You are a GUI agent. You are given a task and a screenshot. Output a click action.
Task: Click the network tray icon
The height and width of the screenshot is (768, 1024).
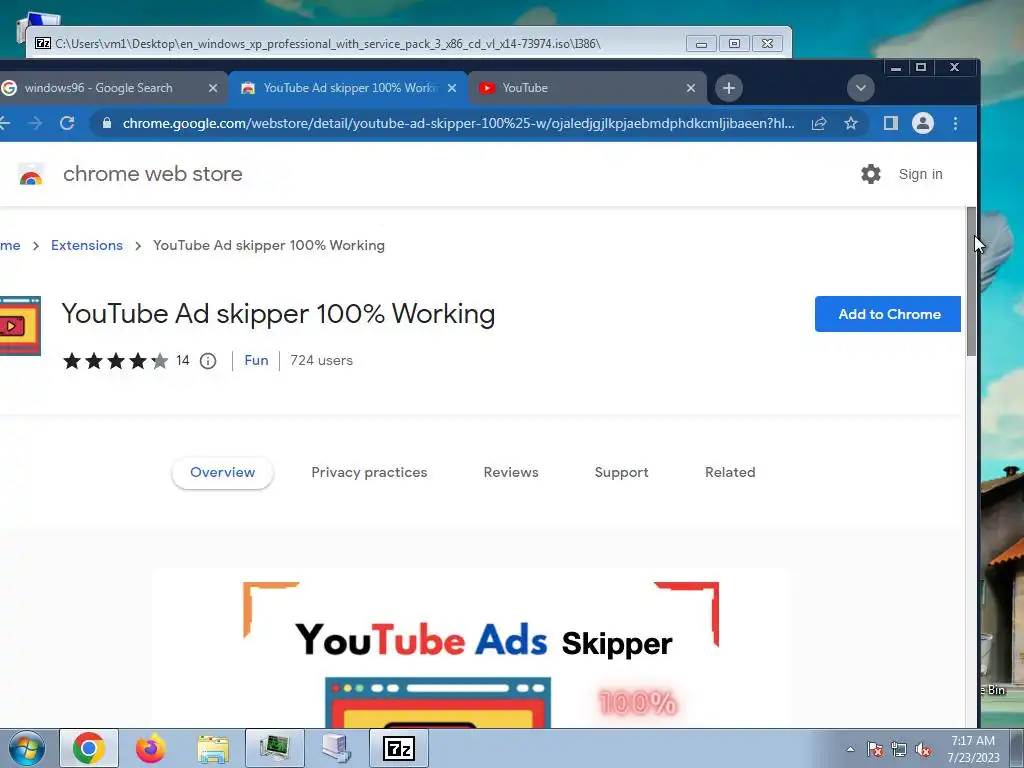(899, 749)
